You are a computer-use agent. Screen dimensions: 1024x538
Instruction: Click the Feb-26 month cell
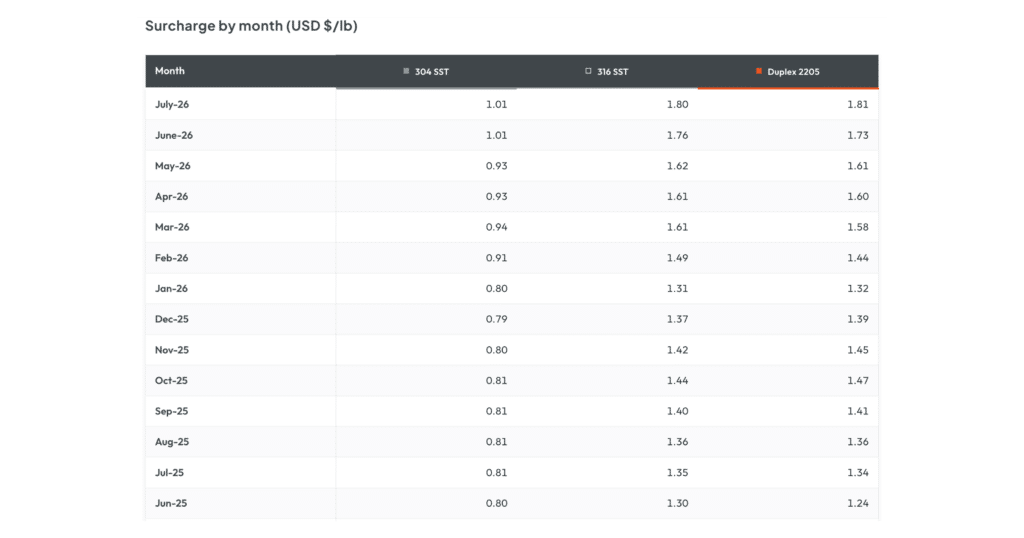[x=171, y=258]
